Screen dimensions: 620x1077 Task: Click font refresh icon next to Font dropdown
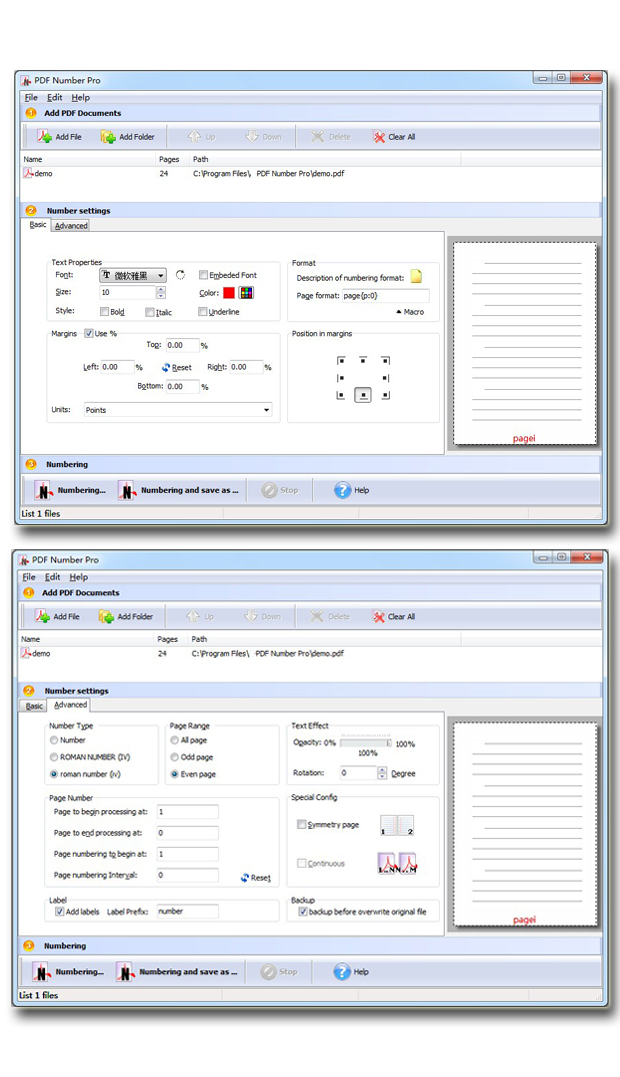[180, 275]
